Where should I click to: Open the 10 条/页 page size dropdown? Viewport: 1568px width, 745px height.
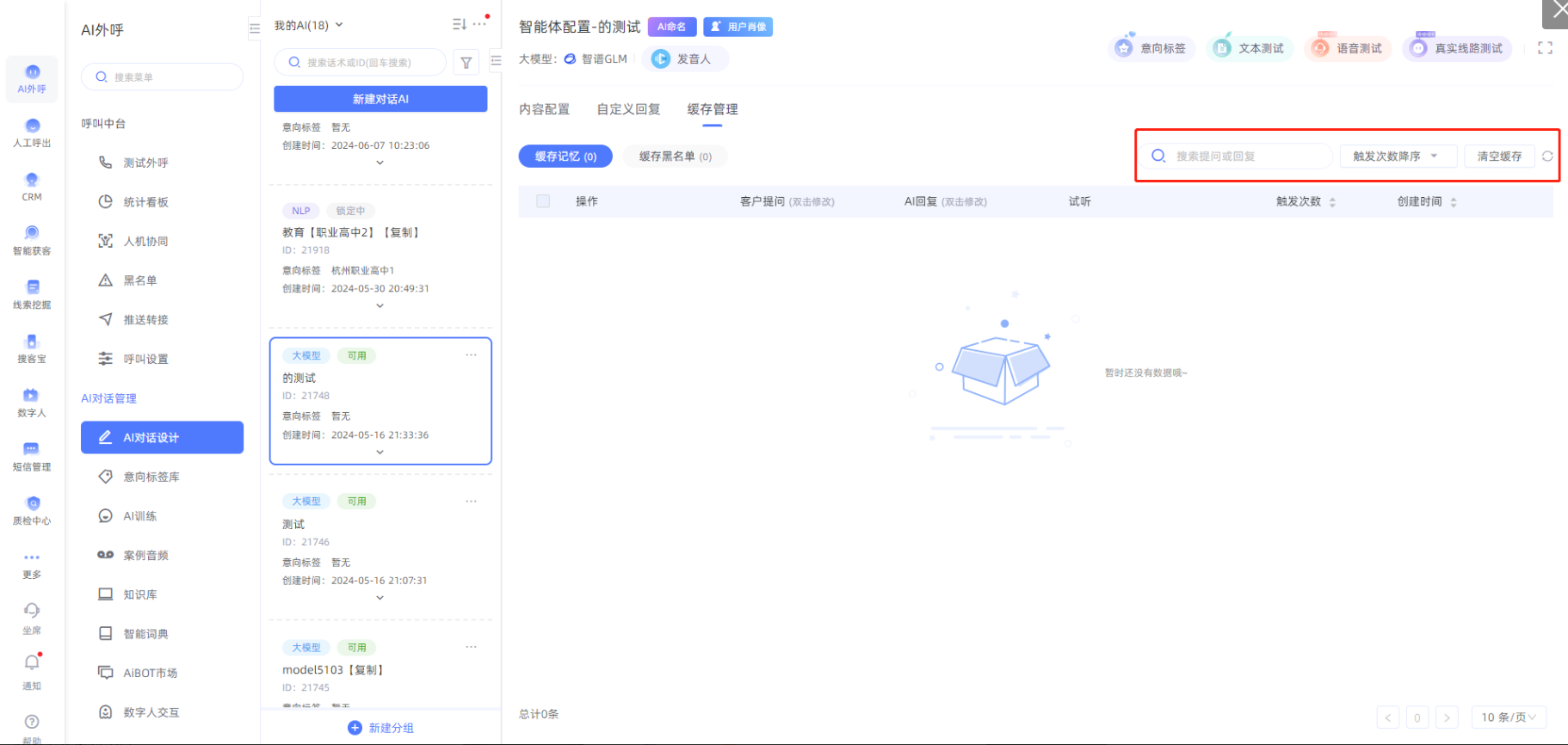(x=1508, y=717)
